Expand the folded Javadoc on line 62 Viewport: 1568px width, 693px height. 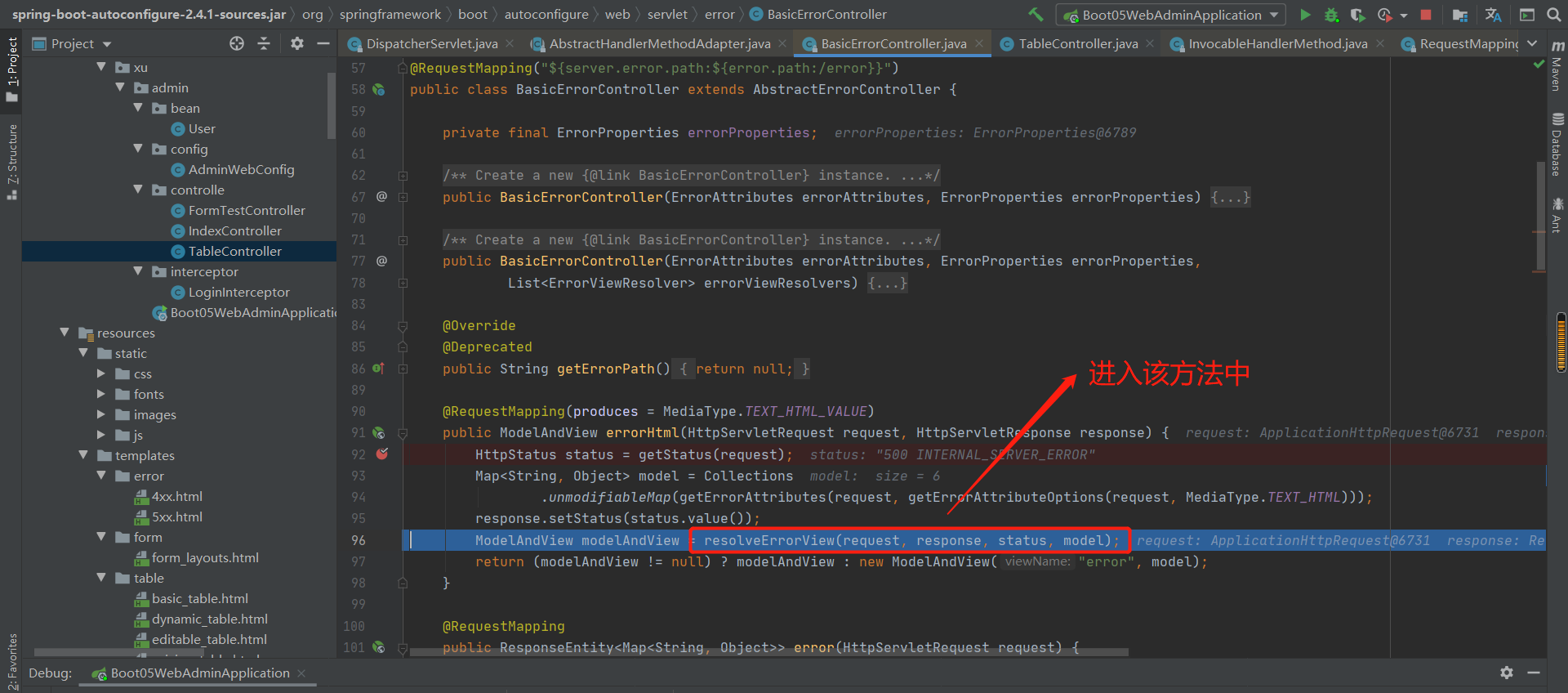403,175
